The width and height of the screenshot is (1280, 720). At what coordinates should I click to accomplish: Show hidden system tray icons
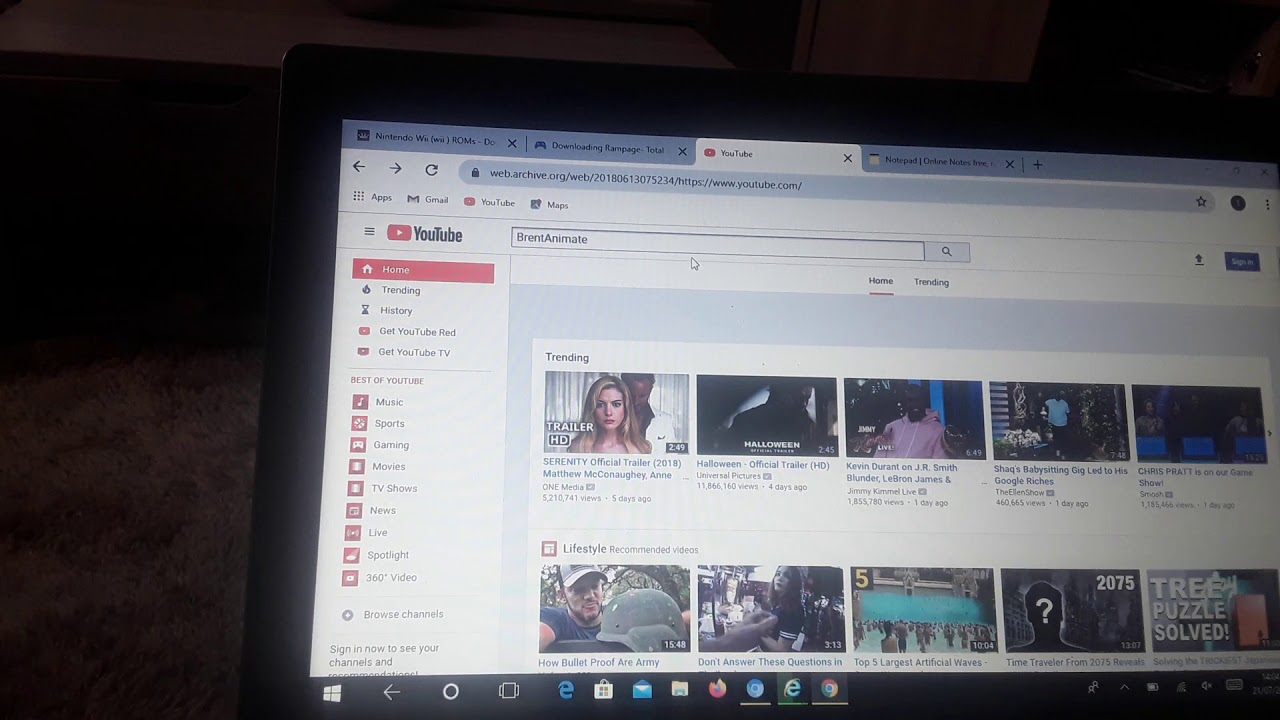[1124, 687]
